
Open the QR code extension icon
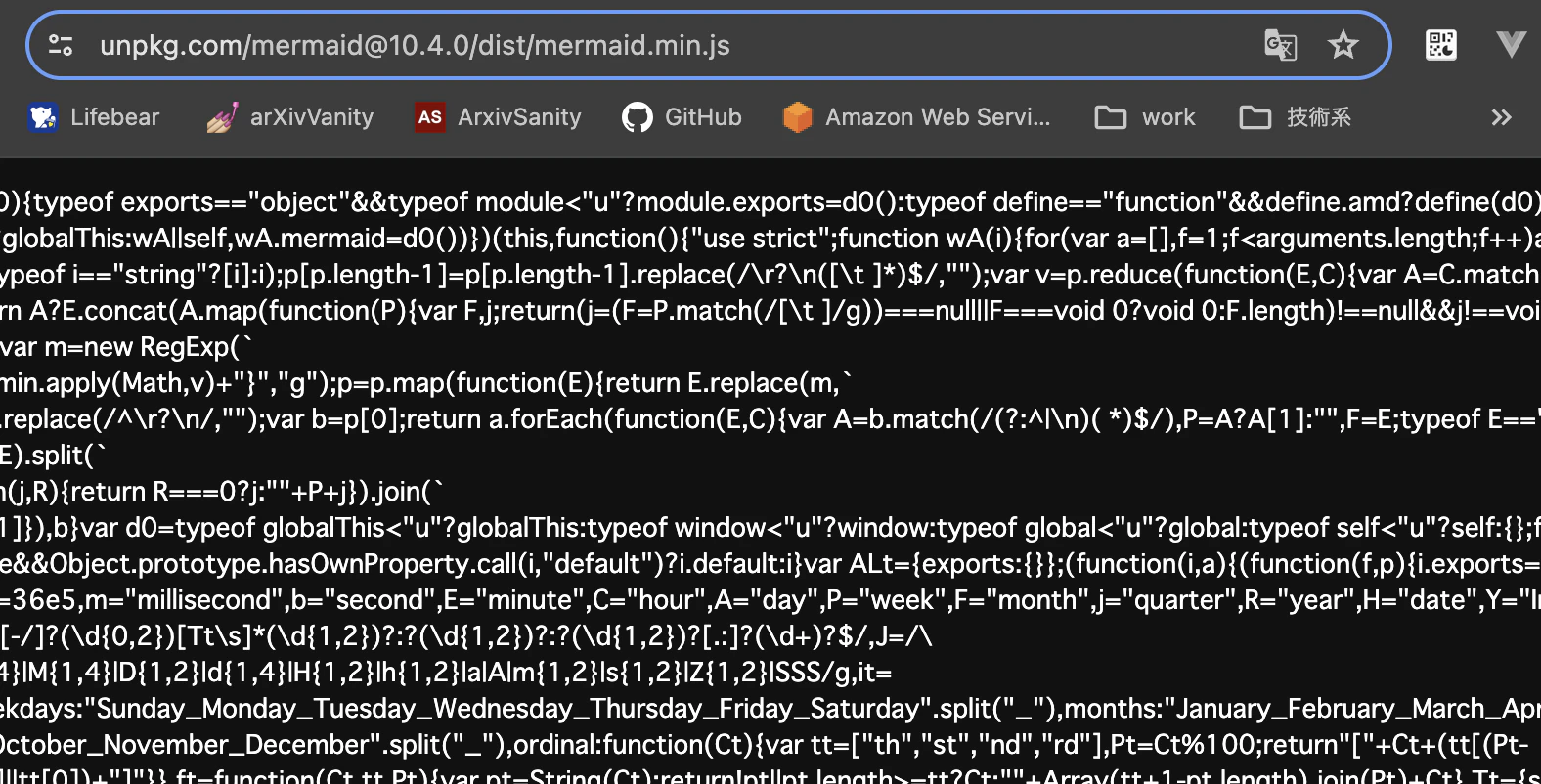click(1441, 45)
